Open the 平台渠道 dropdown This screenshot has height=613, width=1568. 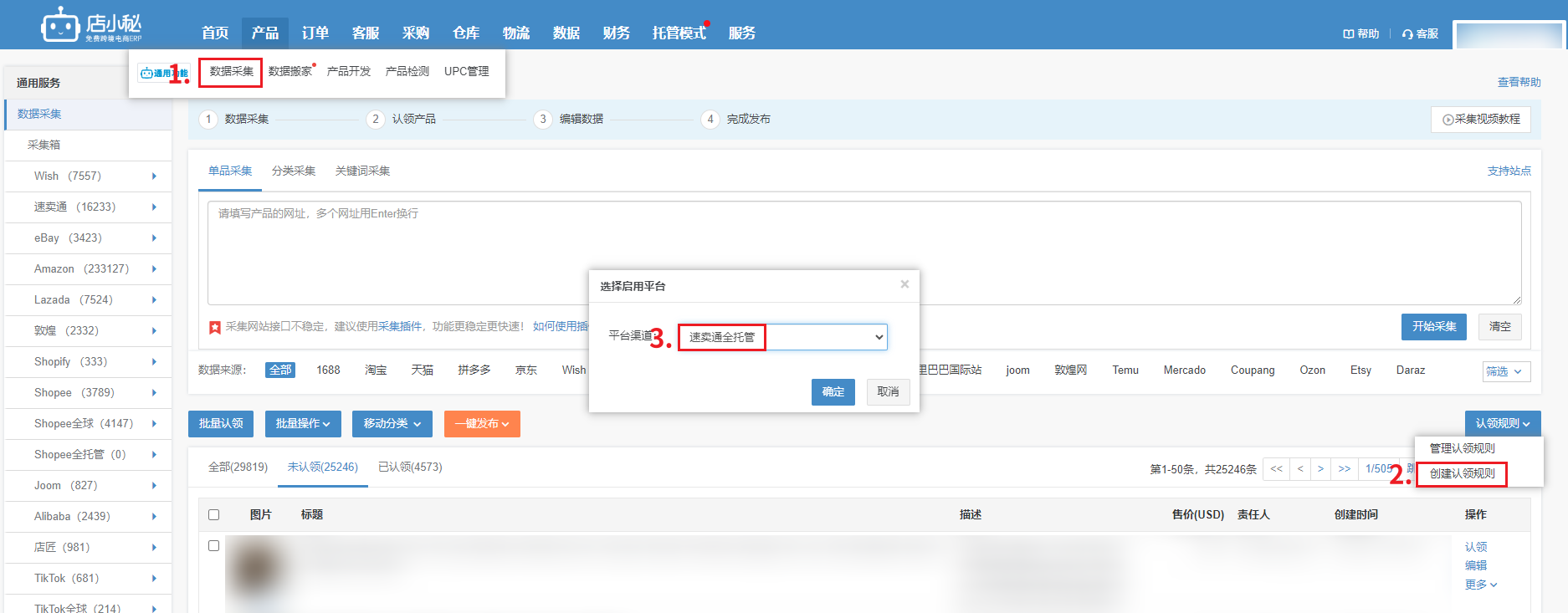782,337
